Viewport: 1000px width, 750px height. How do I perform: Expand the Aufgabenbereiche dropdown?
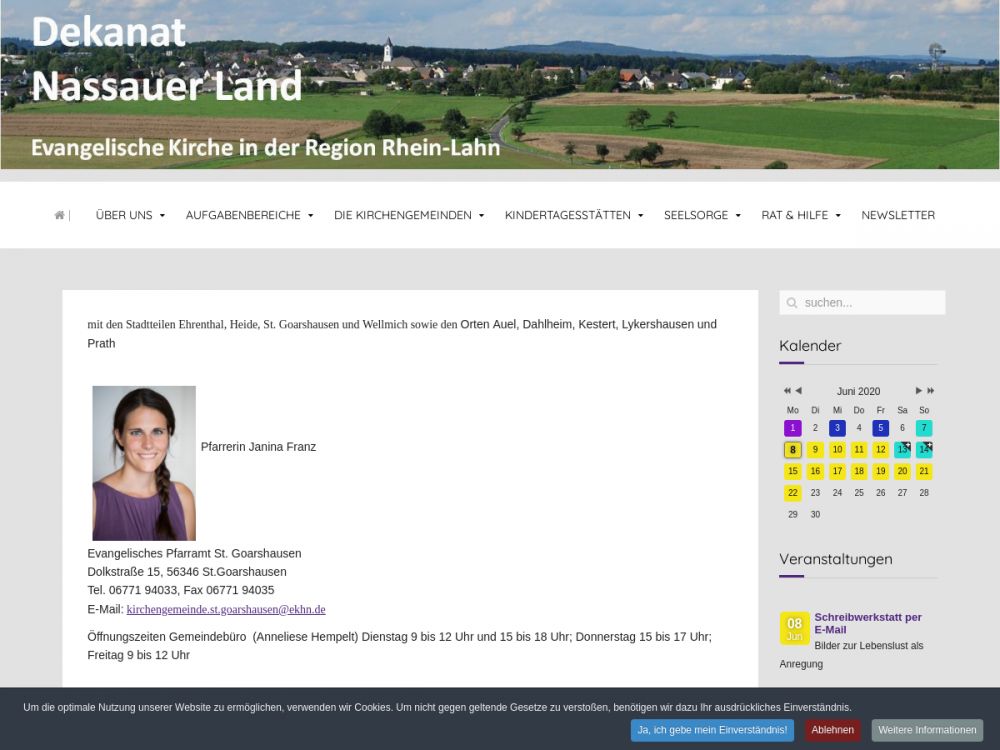[x=249, y=215]
